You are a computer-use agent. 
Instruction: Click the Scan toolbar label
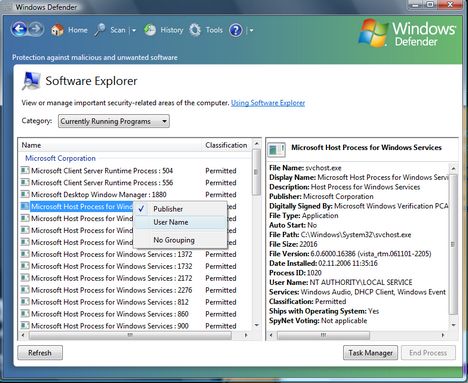click(x=118, y=30)
